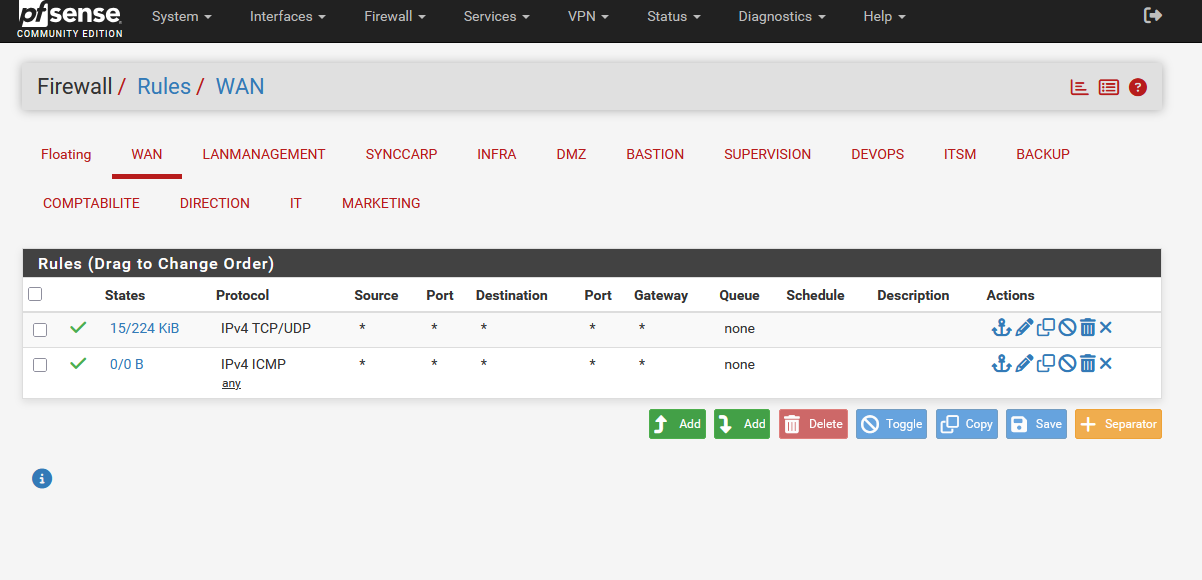Click the 'IPv4 TCP/UDP' protocol cell
Viewport: 1202px width, 580px height.
pos(266,328)
